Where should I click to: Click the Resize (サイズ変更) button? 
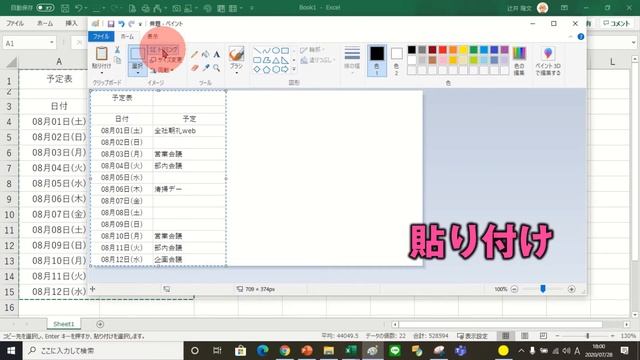(x=166, y=60)
